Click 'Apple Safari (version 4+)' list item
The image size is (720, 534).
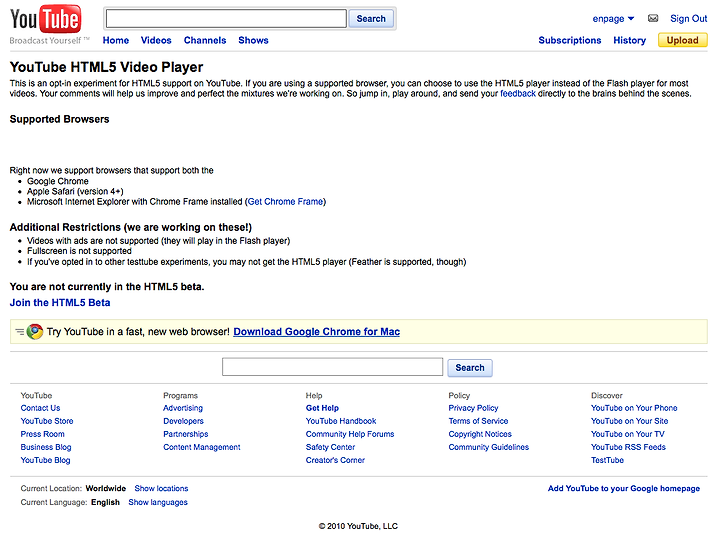coord(75,191)
